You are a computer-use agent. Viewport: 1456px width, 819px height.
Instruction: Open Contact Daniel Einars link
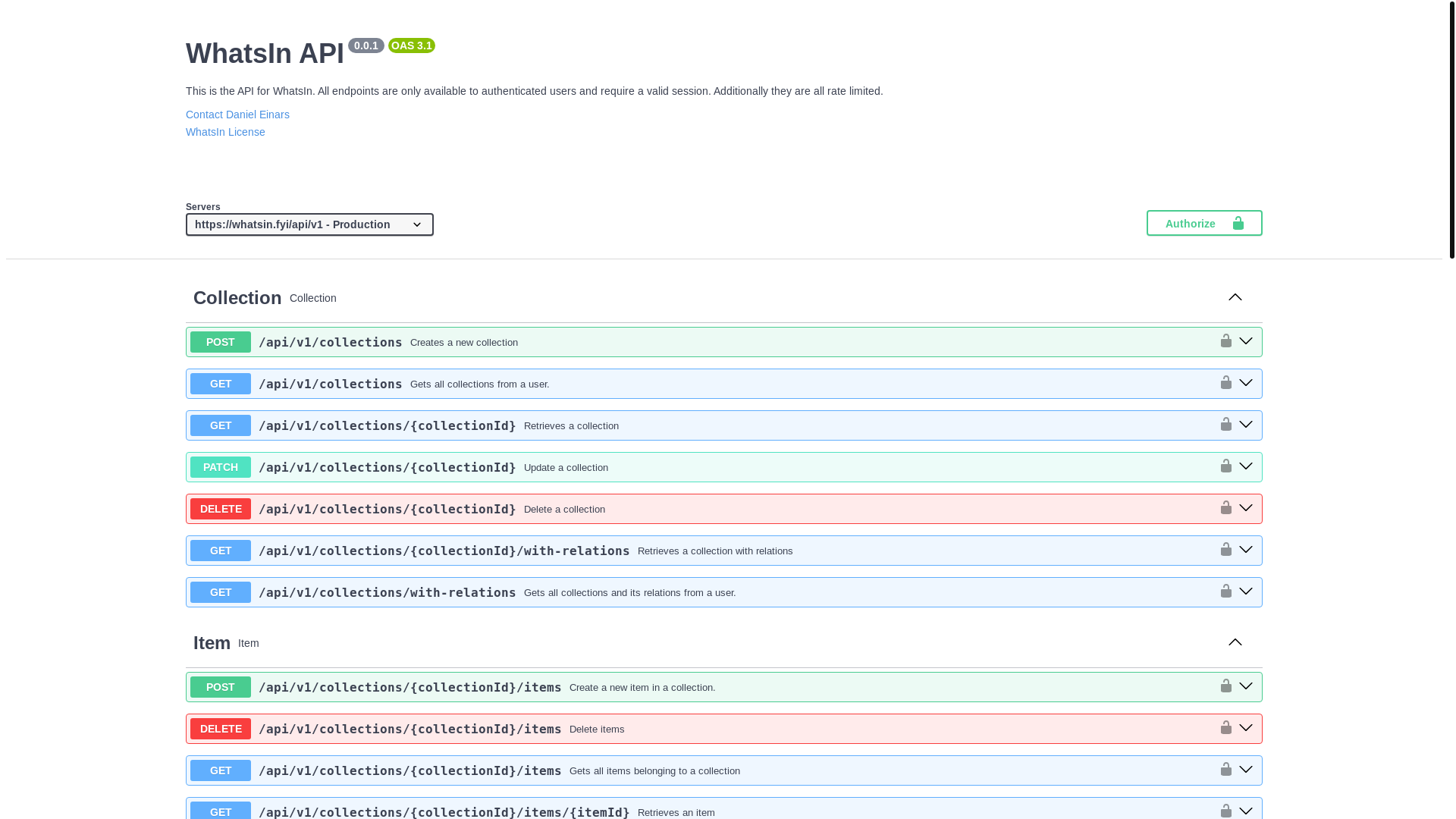point(237,115)
